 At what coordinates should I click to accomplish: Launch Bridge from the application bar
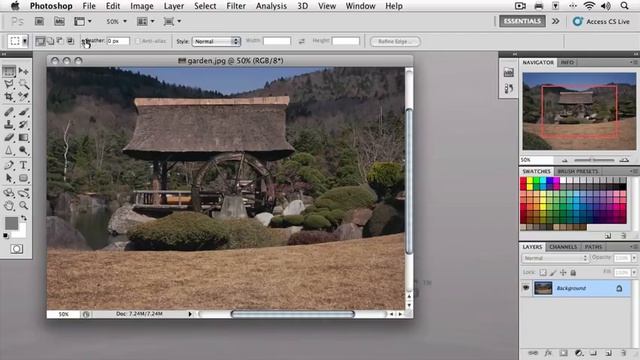(x=39, y=21)
